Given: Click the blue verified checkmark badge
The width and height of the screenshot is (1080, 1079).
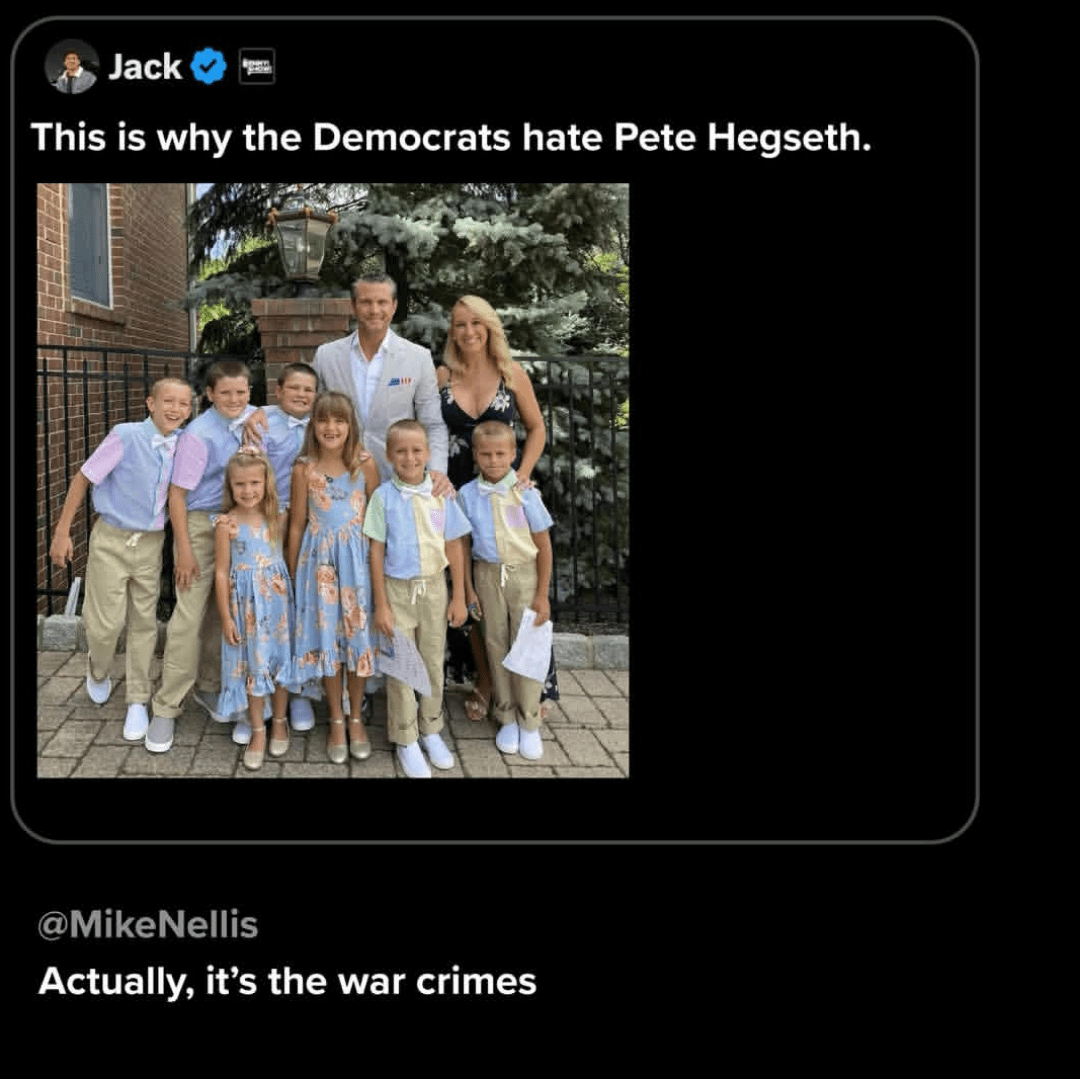Looking at the screenshot, I should [209, 67].
